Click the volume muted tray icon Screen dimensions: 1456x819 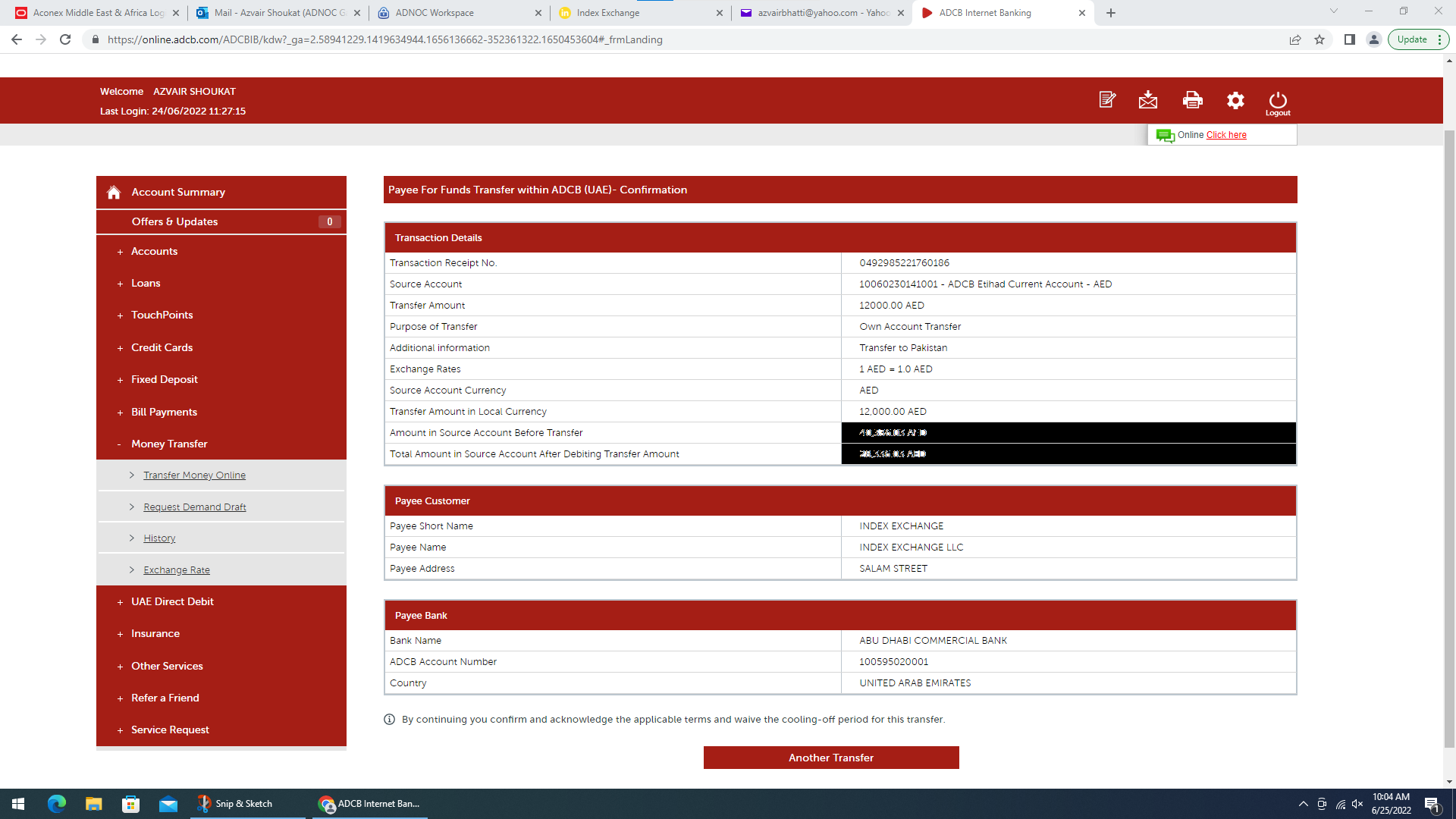[1357, 804]
